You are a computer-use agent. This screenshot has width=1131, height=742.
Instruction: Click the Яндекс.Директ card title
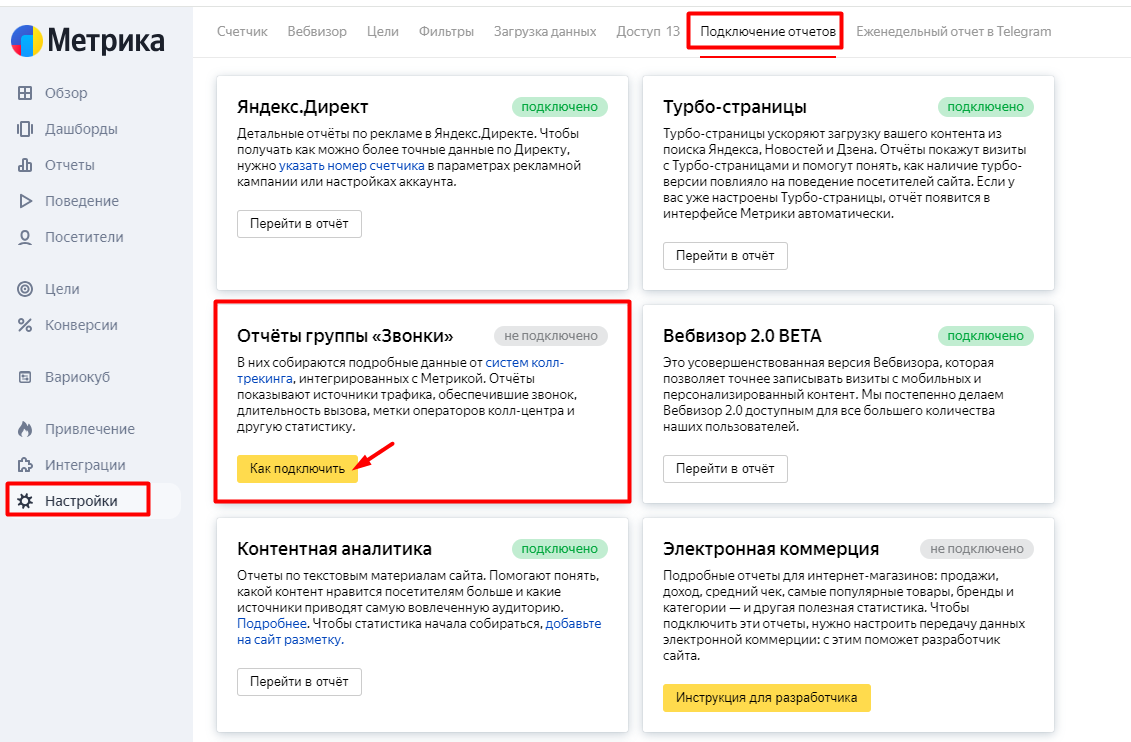pyautogui.click(x=303, y=107)
